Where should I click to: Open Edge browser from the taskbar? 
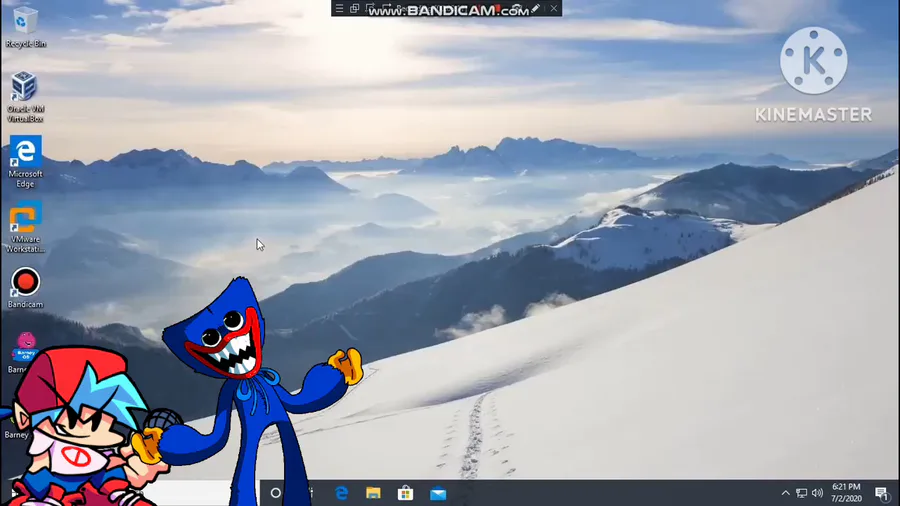coord(342,493)
